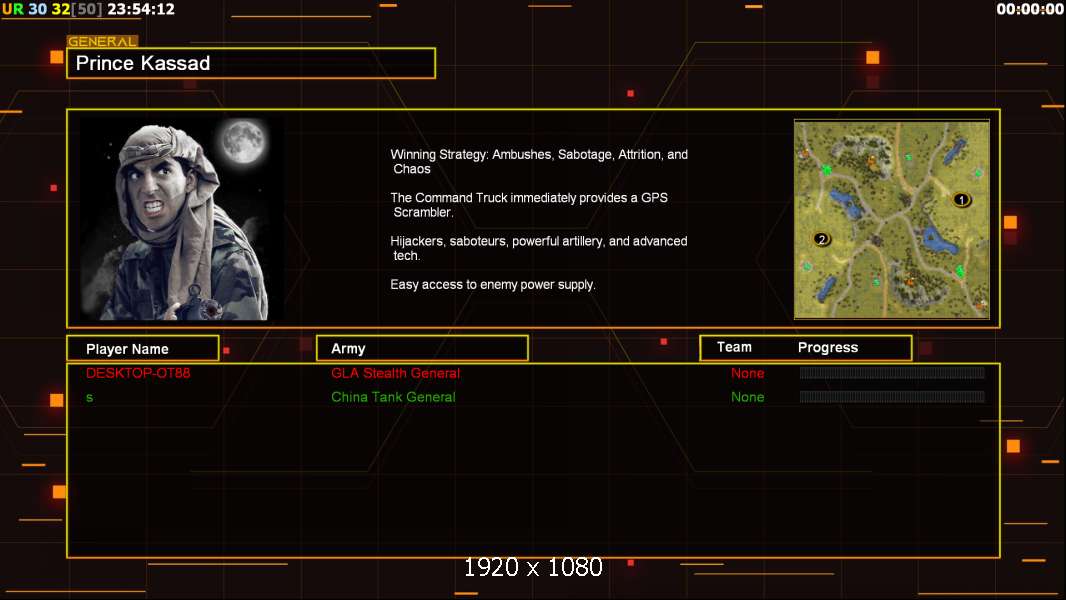This screenshot has height=600, width=1066.
Task: Click the Command Truck GPS Scrambler text
Action: click(529, 205)
